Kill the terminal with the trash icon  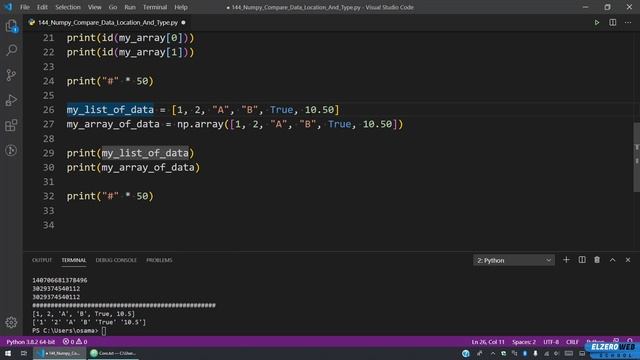[597, 260]
